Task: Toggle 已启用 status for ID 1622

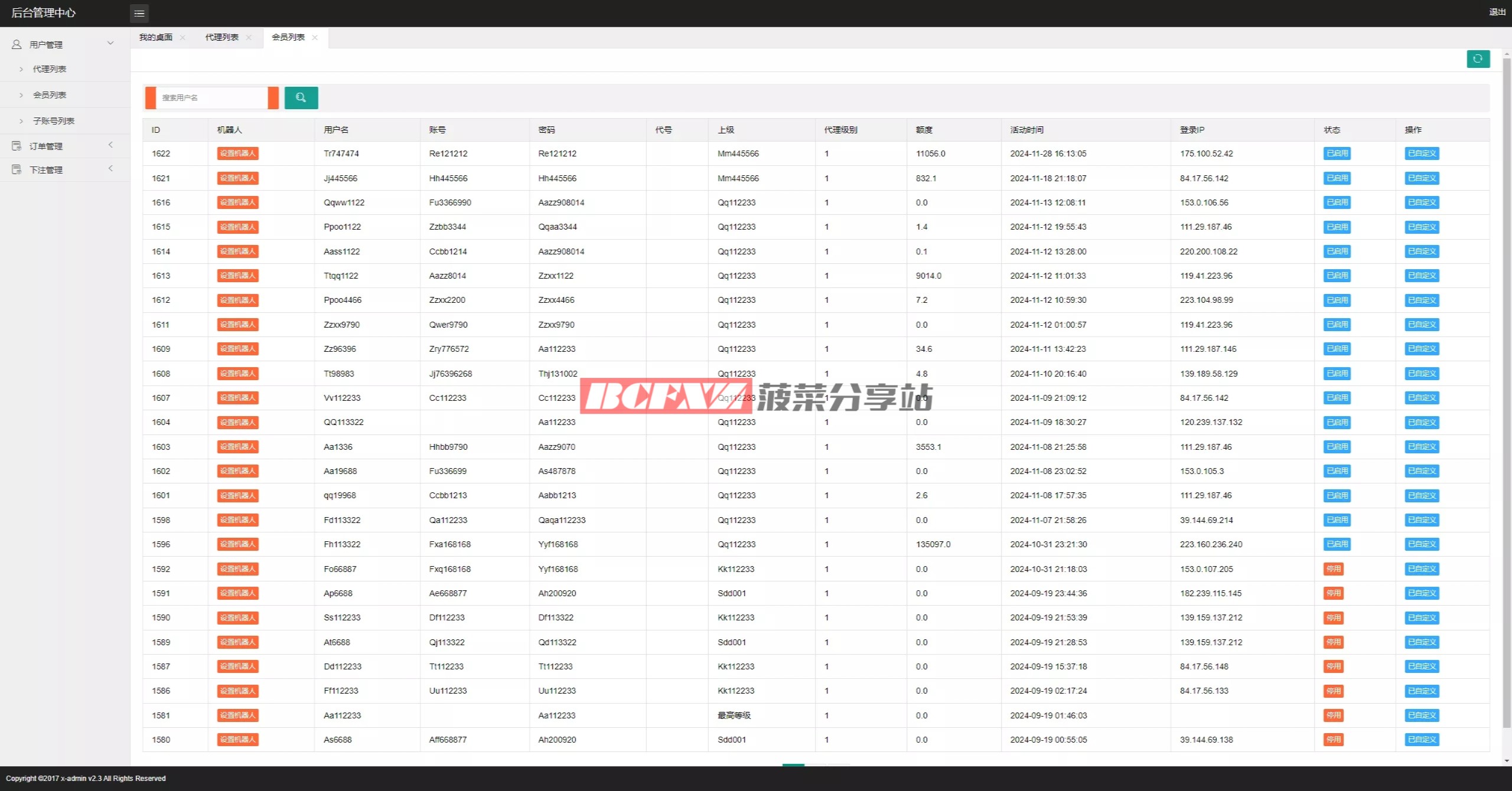Action: pyautogui.click(x=1337, y=153)
